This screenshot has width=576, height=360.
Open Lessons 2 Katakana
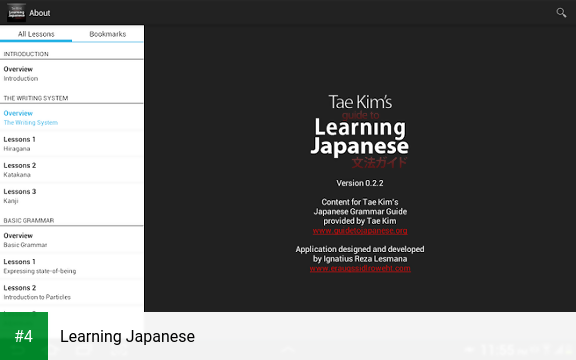coord(72,170)
